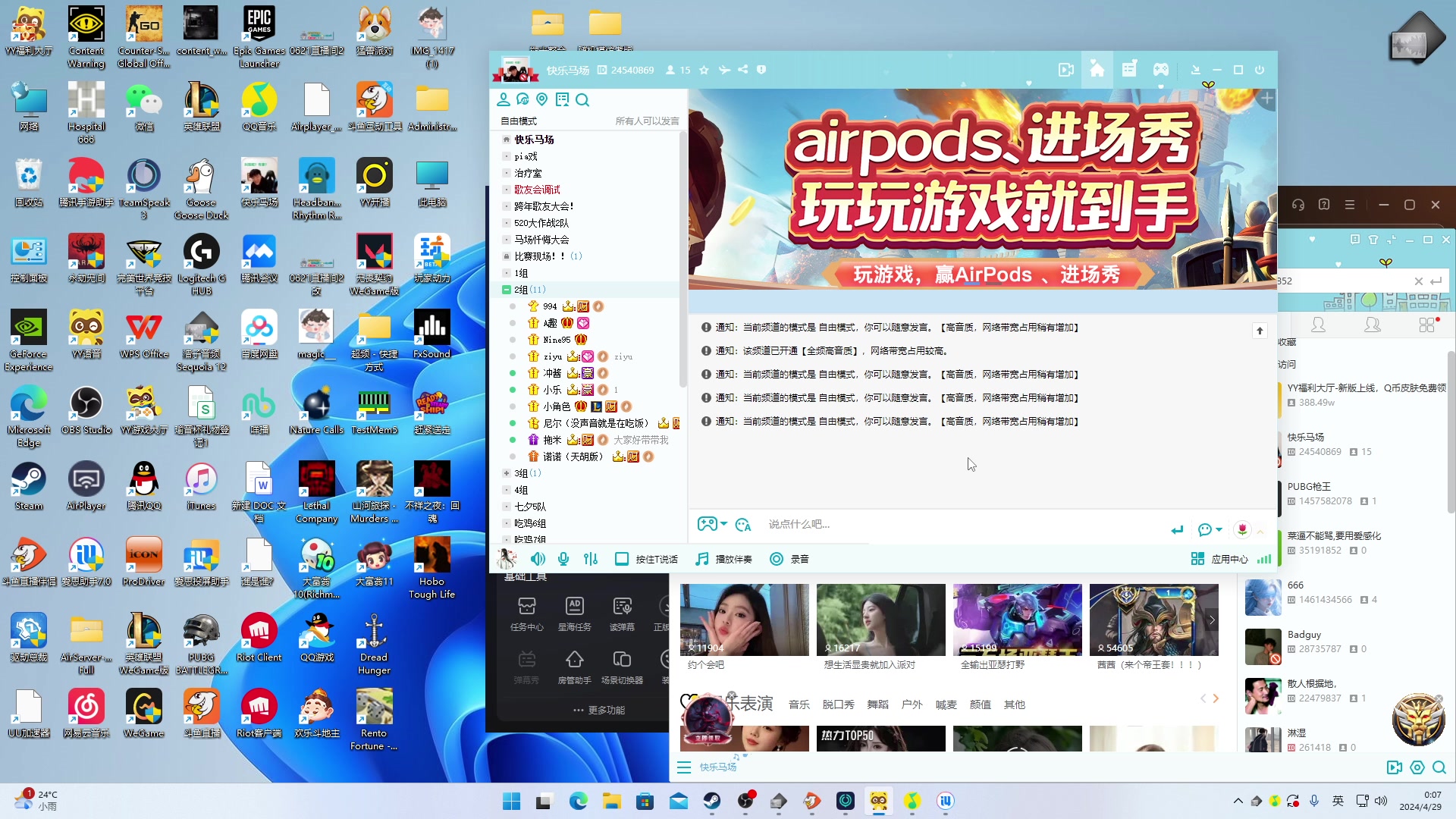Switch to the 音乐 category tab
Viewport: 1456px width, 819px height.
pos(799,704)
